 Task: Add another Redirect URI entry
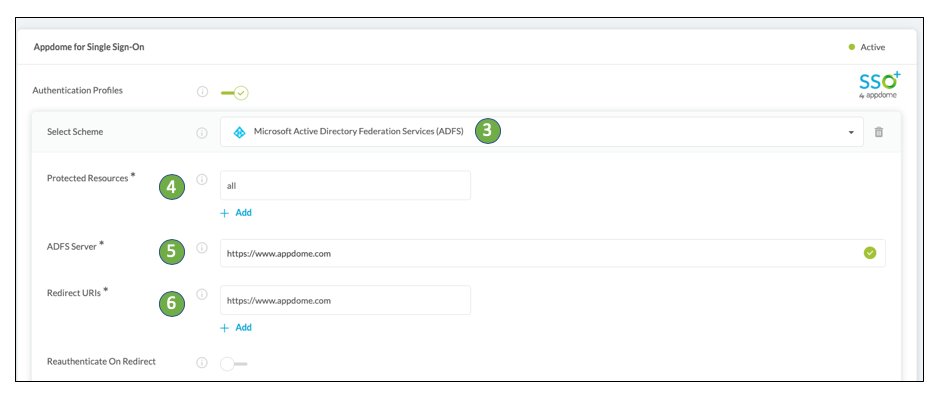236,328
